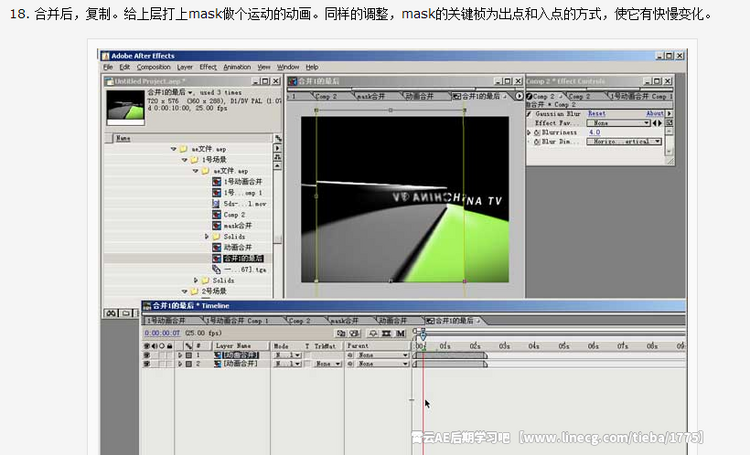Open the Layer menu

[x=185, y=67]
